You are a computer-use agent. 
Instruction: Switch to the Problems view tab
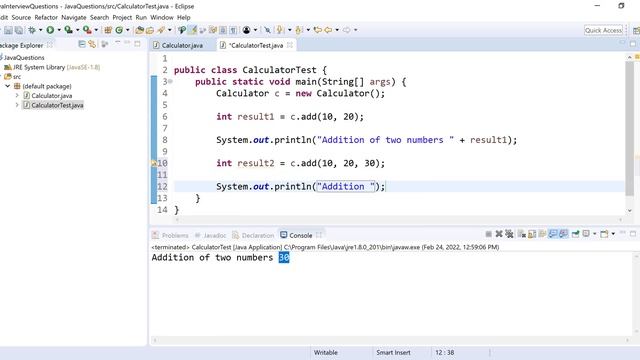171,236
